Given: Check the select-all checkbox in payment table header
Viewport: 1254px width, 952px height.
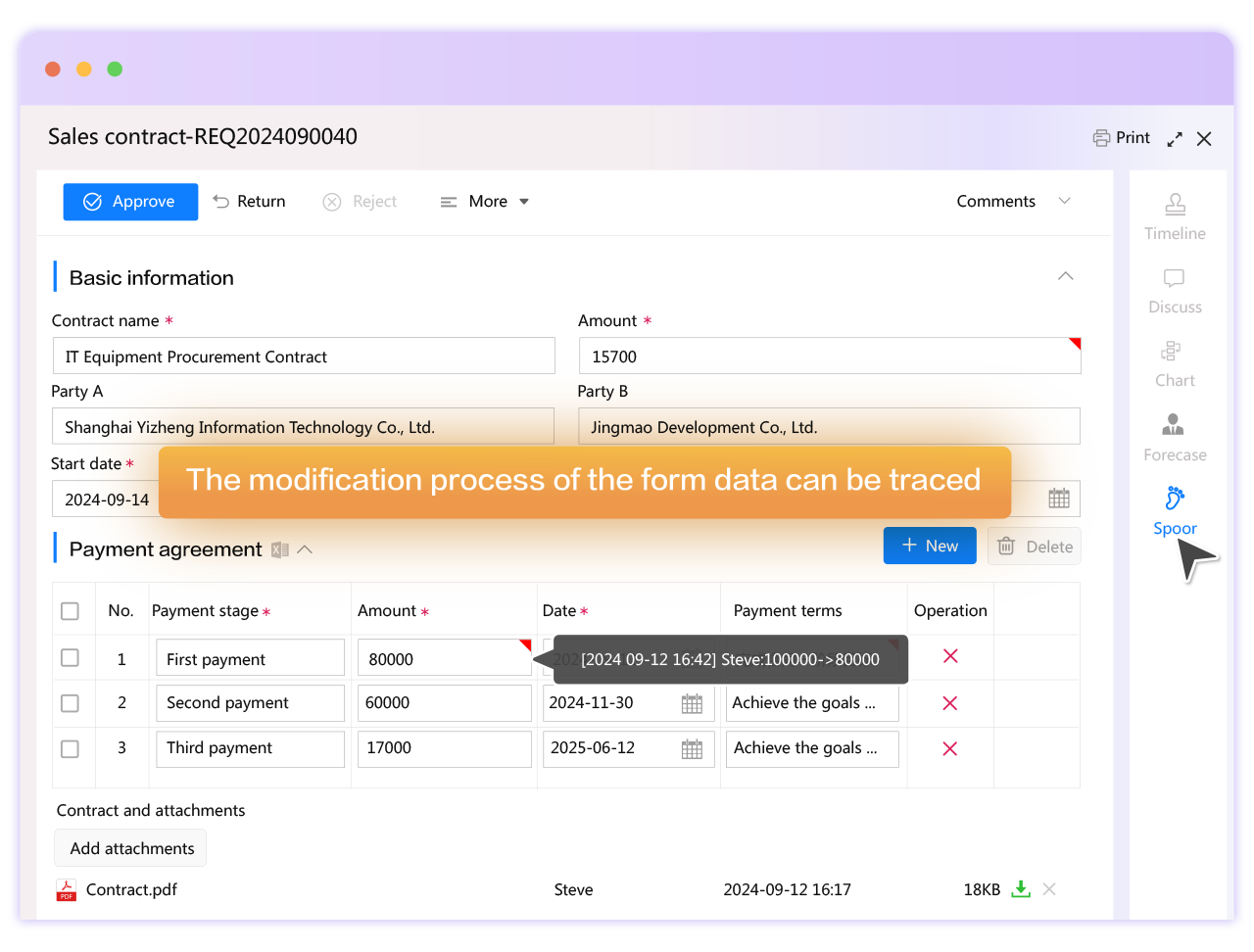Looking at the screenshot, I should (70, 610).
